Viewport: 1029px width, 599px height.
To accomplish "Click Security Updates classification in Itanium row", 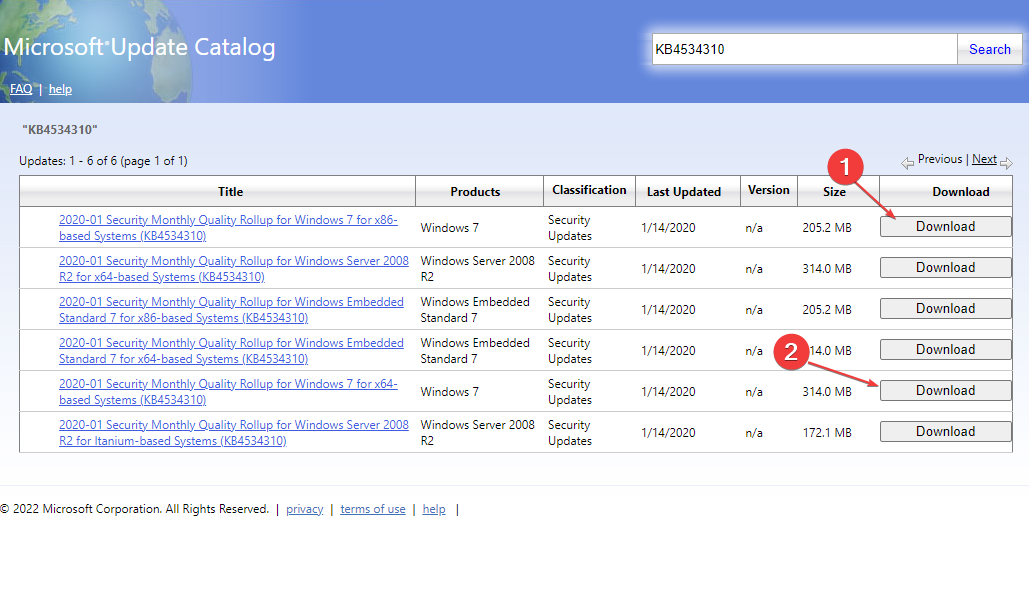I will [570, 432].
